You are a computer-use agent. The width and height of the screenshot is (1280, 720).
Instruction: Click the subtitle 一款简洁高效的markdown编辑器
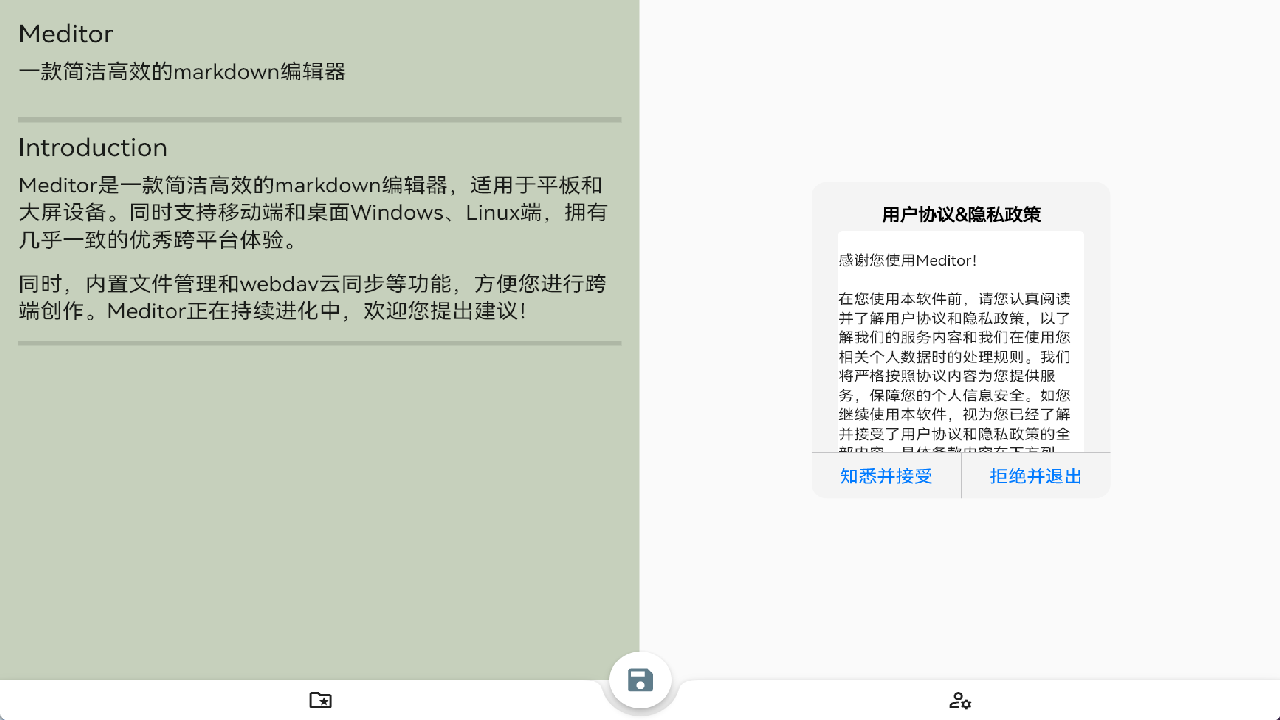coord(182,71)
